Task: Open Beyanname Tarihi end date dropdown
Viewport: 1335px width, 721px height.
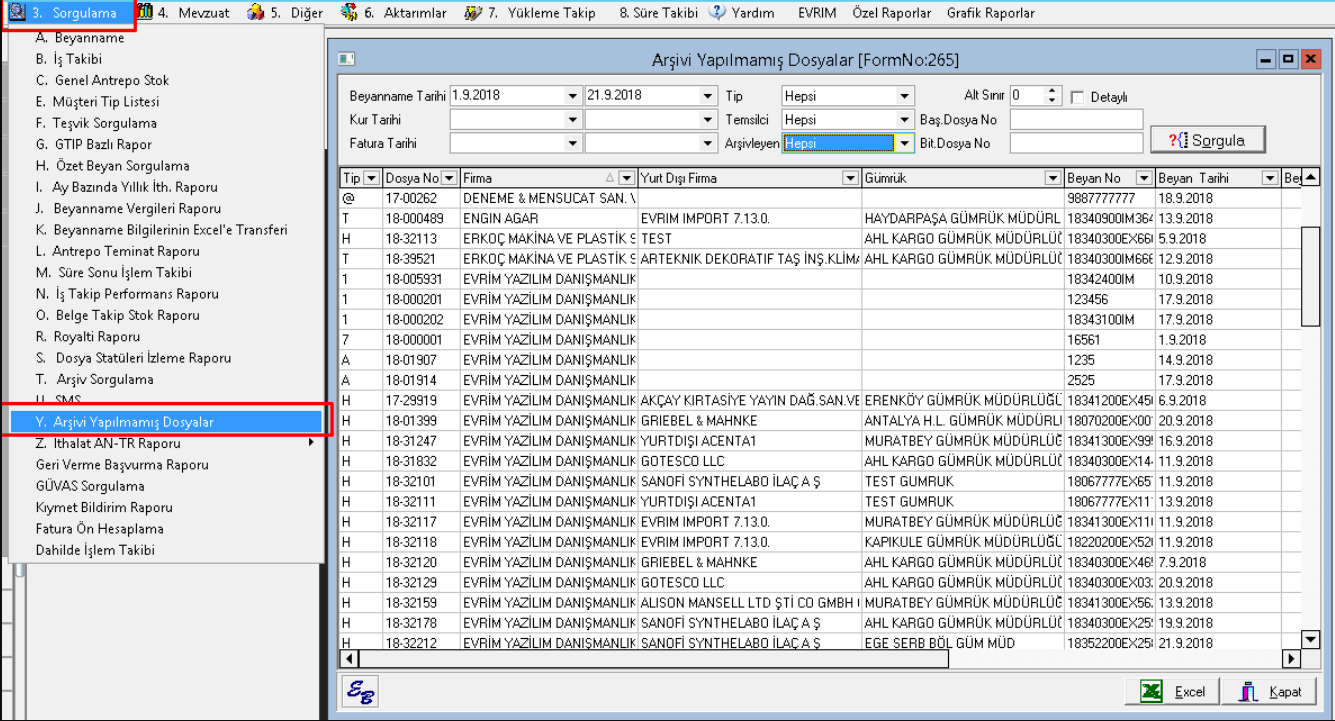Action: click(708, 96)
